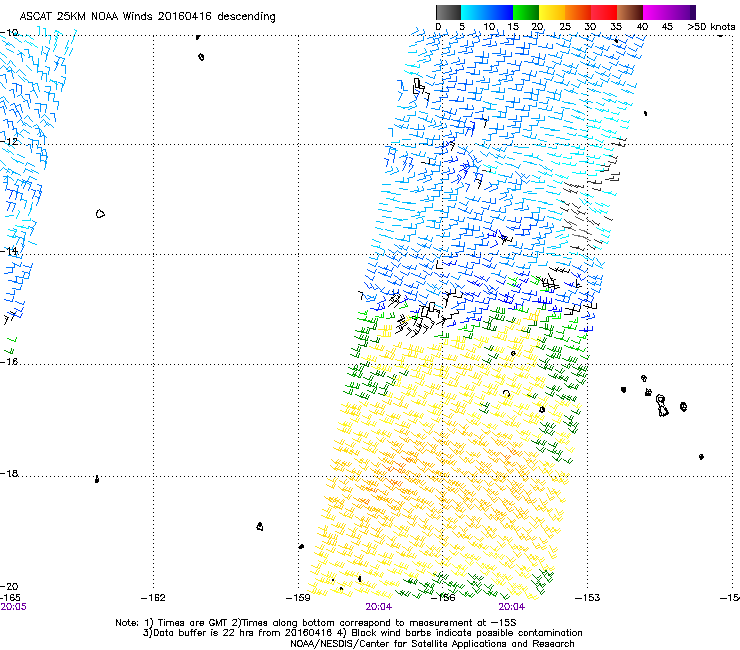Click the "45" legend scale label
The height and width of the screenshot is (650, 740).
667,27
